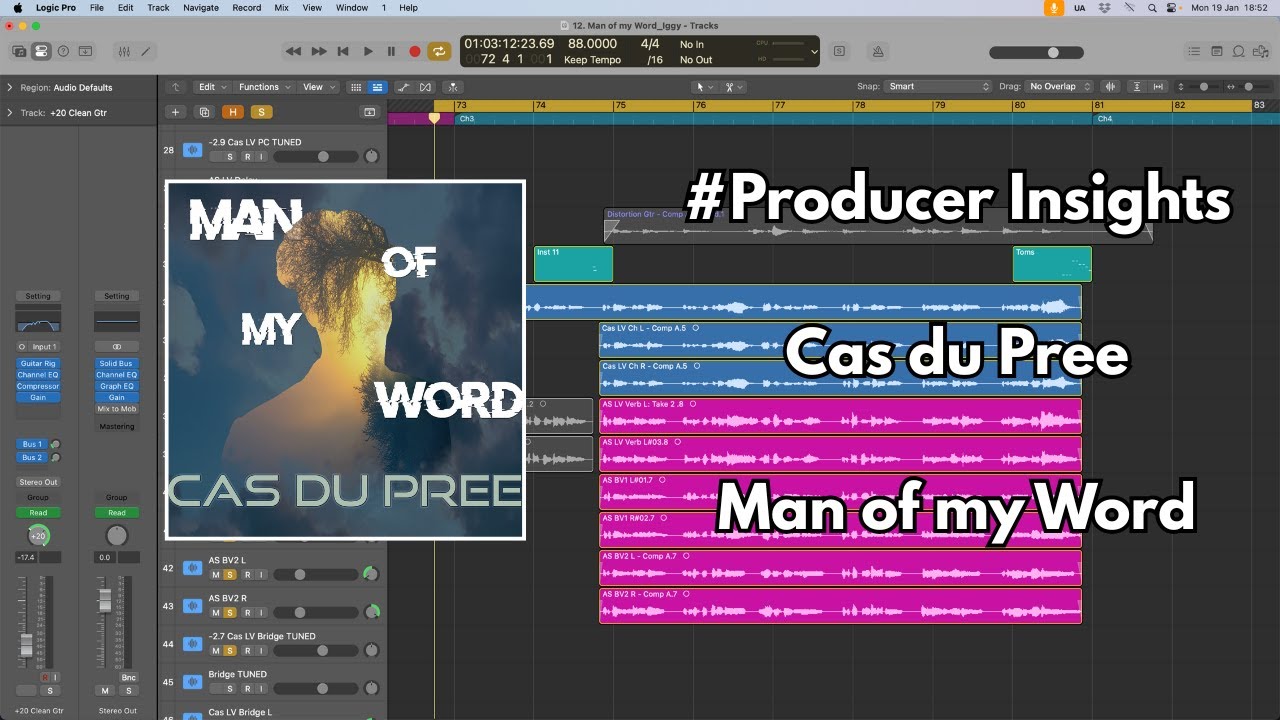
Task: Click the Bus 1 send slot
Action: (x=32, y=444)
